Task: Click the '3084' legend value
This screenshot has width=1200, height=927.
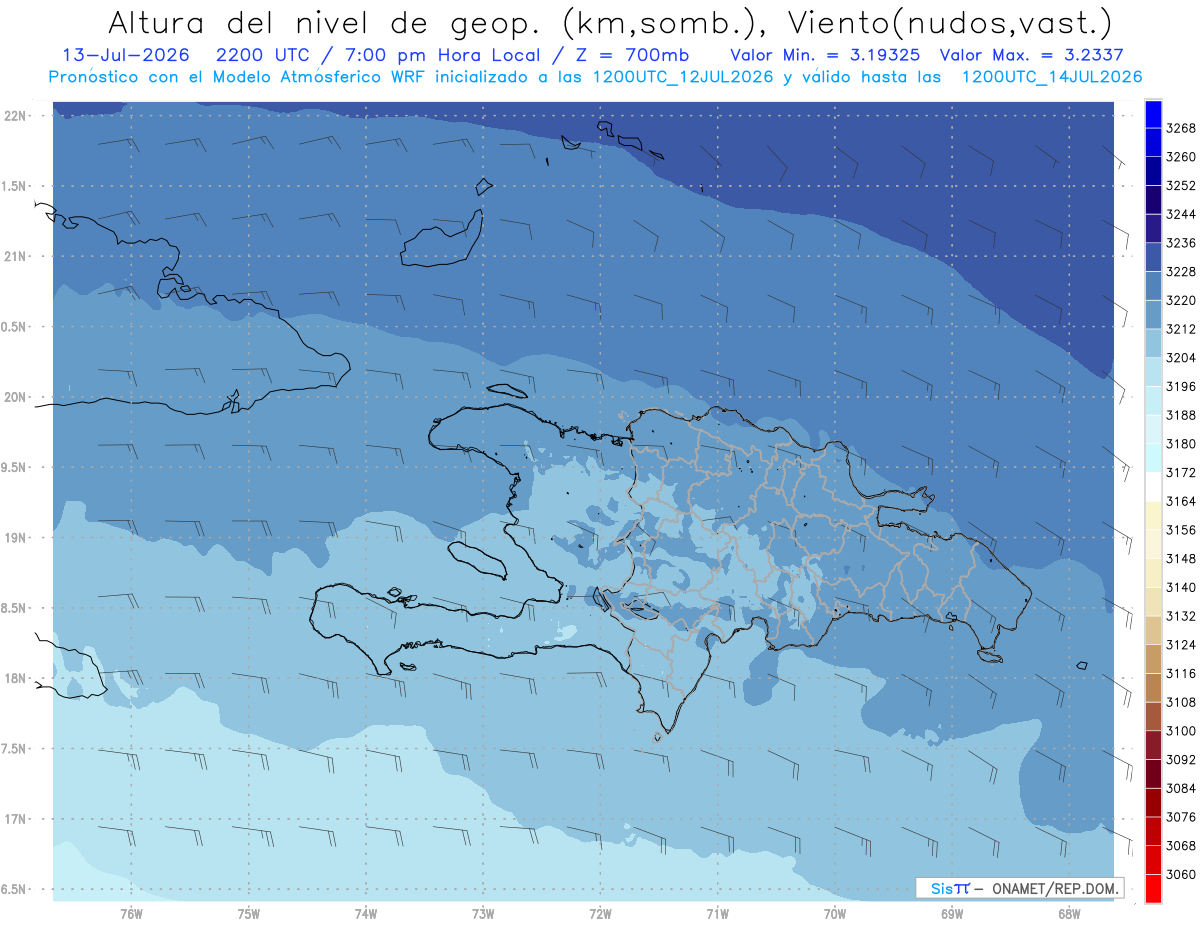Action: click(x=1181, y=788)
